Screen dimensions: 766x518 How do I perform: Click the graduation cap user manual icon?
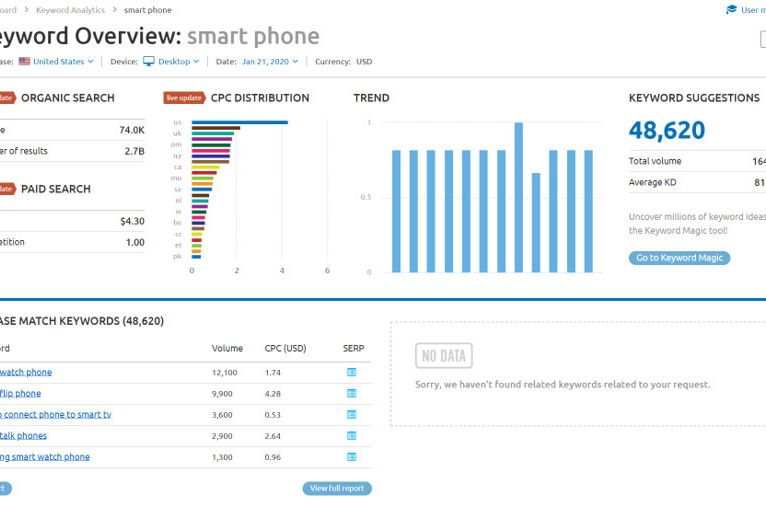point(731,10)
